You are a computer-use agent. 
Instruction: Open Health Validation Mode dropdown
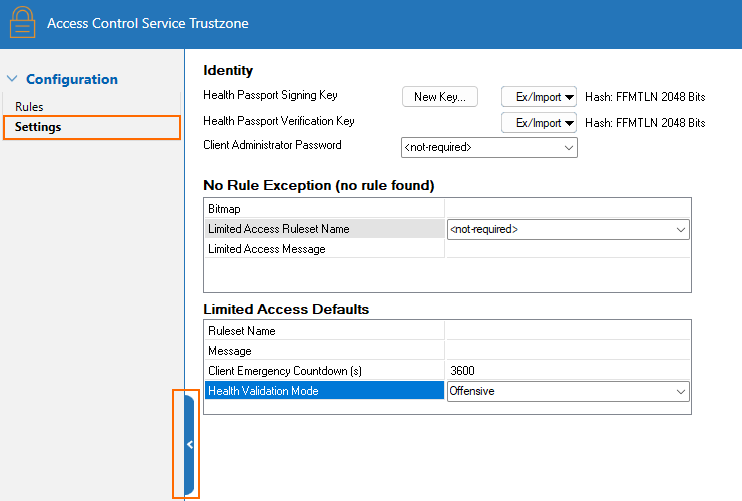point(568,391)
